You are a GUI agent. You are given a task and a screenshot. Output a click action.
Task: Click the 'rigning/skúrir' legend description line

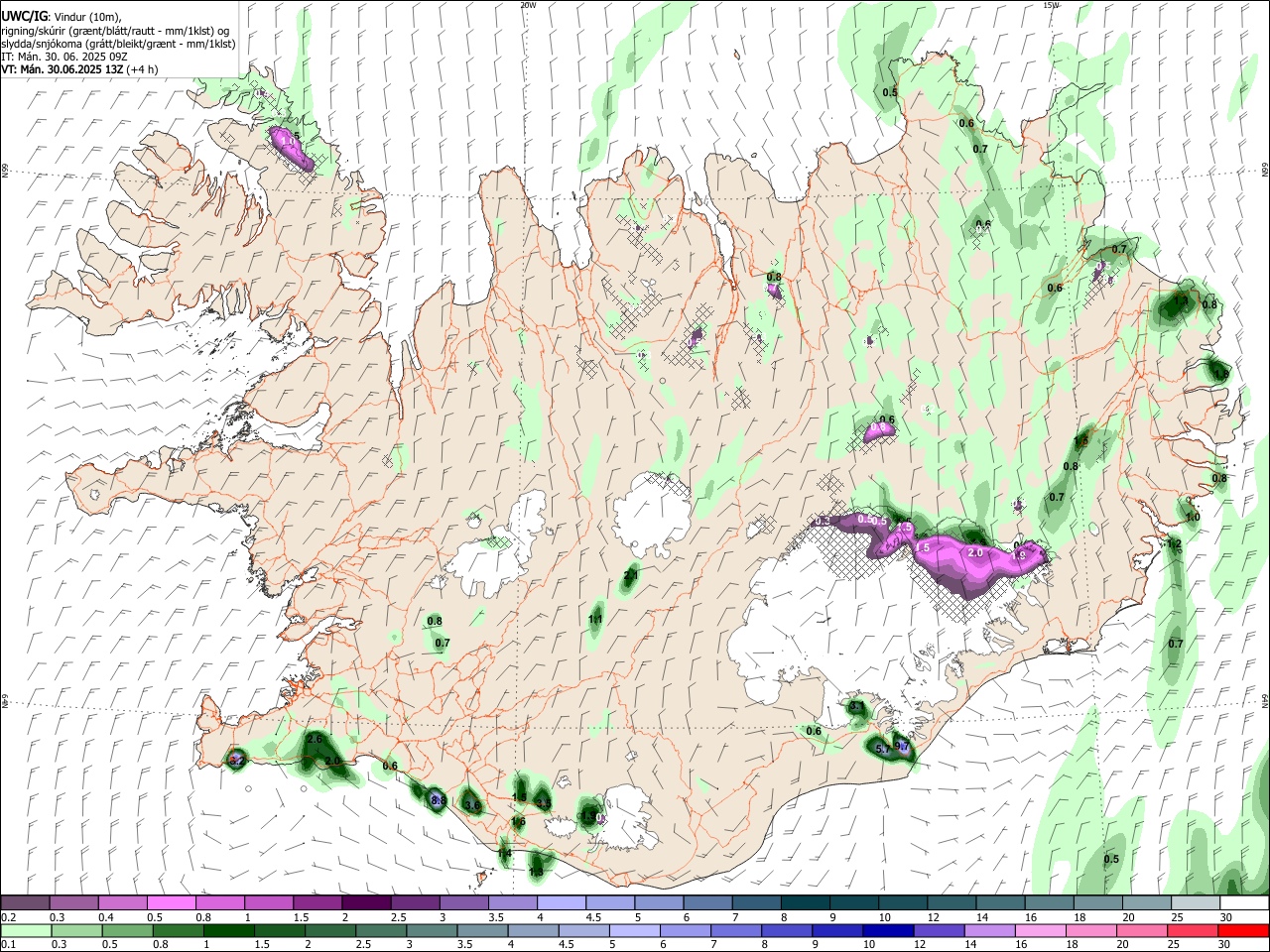click(x=116, y=31)
